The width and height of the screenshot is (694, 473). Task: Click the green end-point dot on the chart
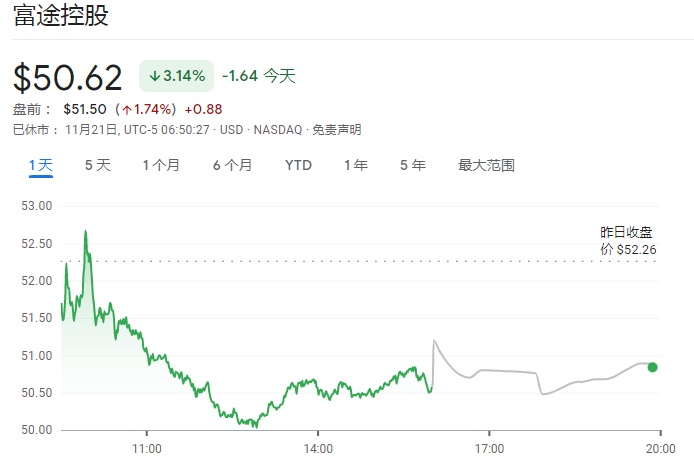(x=652, y=367)
